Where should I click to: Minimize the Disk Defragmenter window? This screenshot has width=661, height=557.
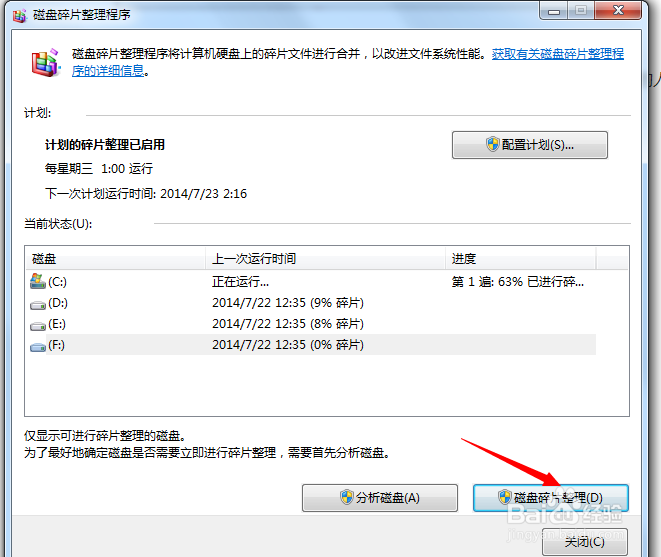(554, 11)
